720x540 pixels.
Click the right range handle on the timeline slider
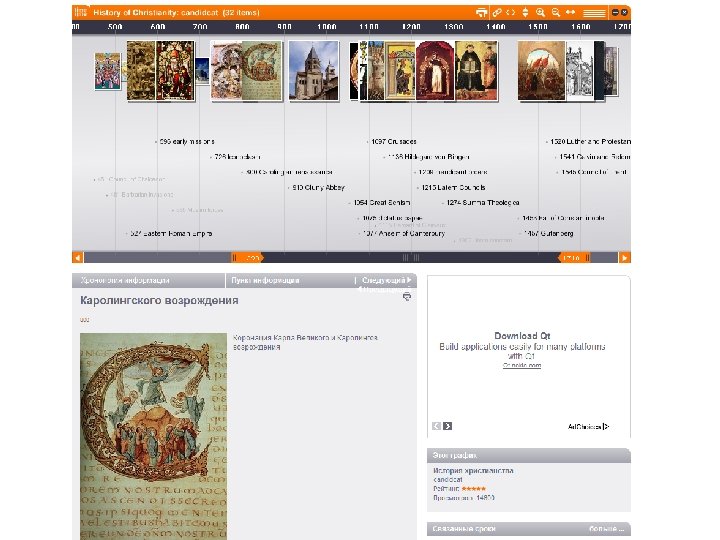coord(574,258)
